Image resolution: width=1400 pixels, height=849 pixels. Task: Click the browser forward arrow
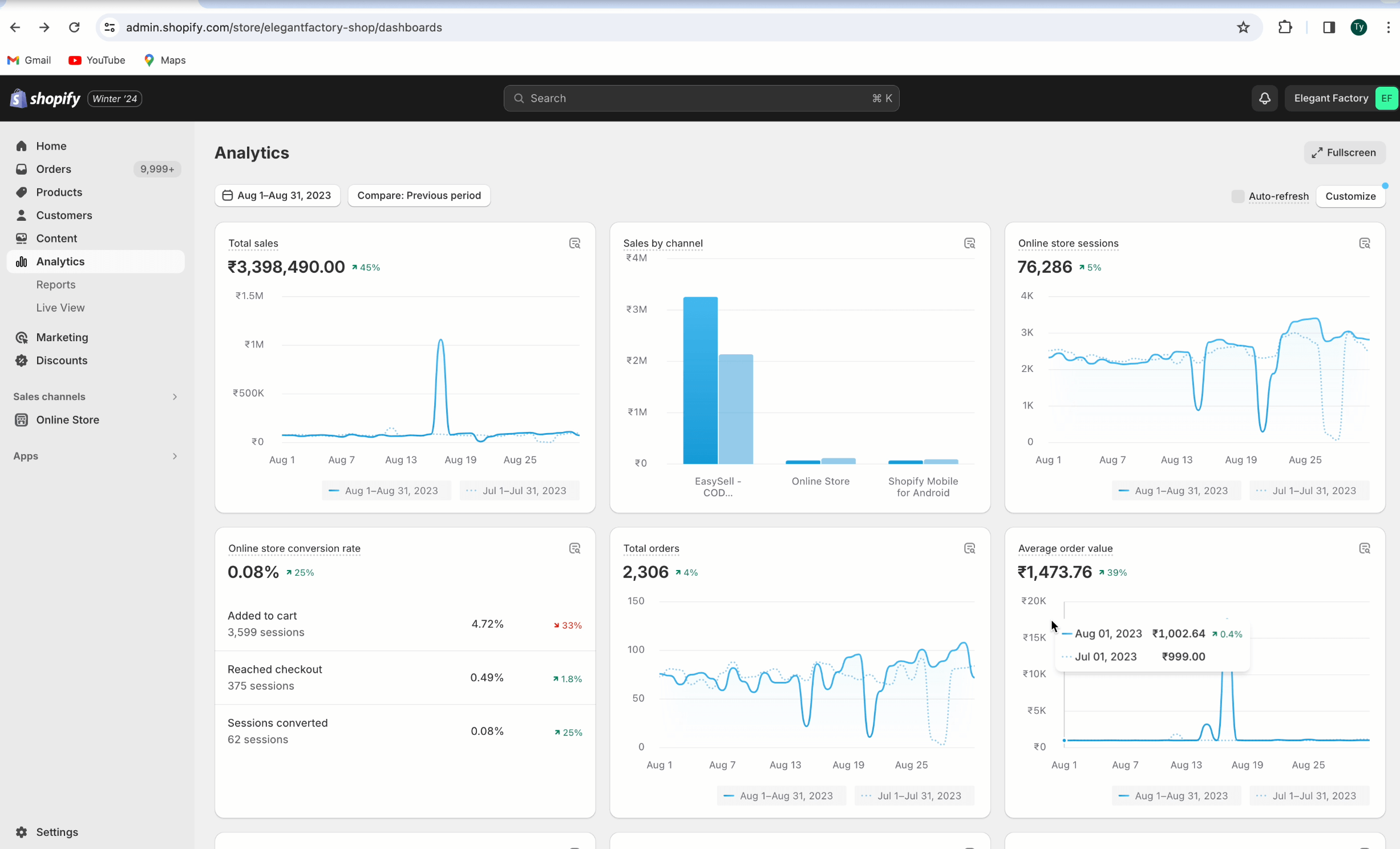44,27
